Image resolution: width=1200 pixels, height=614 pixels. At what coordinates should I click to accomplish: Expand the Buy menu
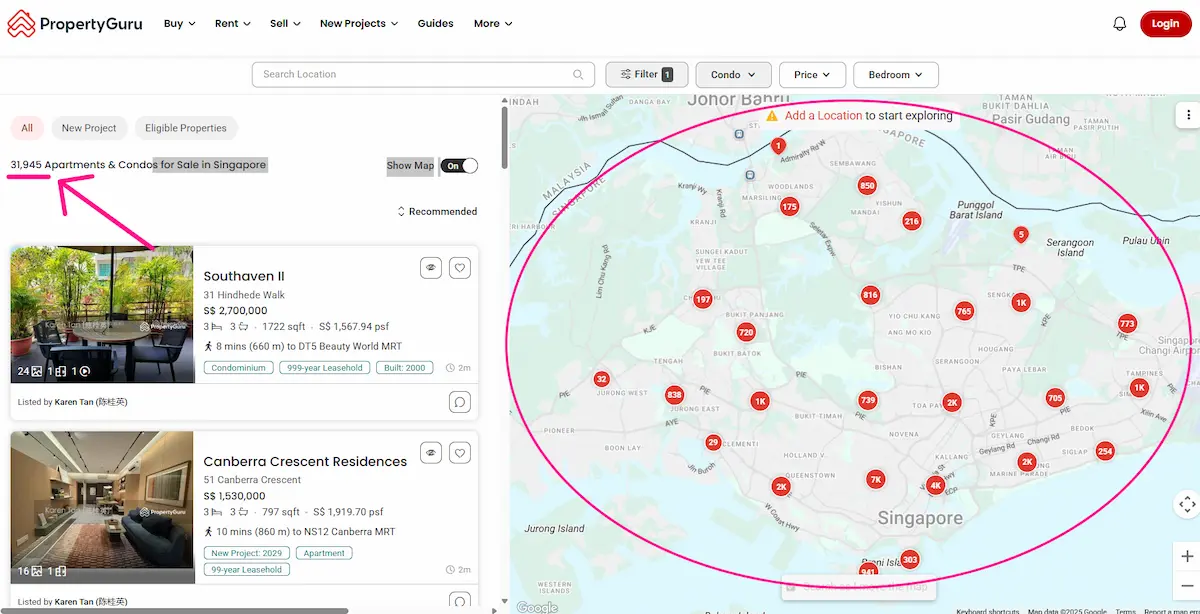click(180, 24)
